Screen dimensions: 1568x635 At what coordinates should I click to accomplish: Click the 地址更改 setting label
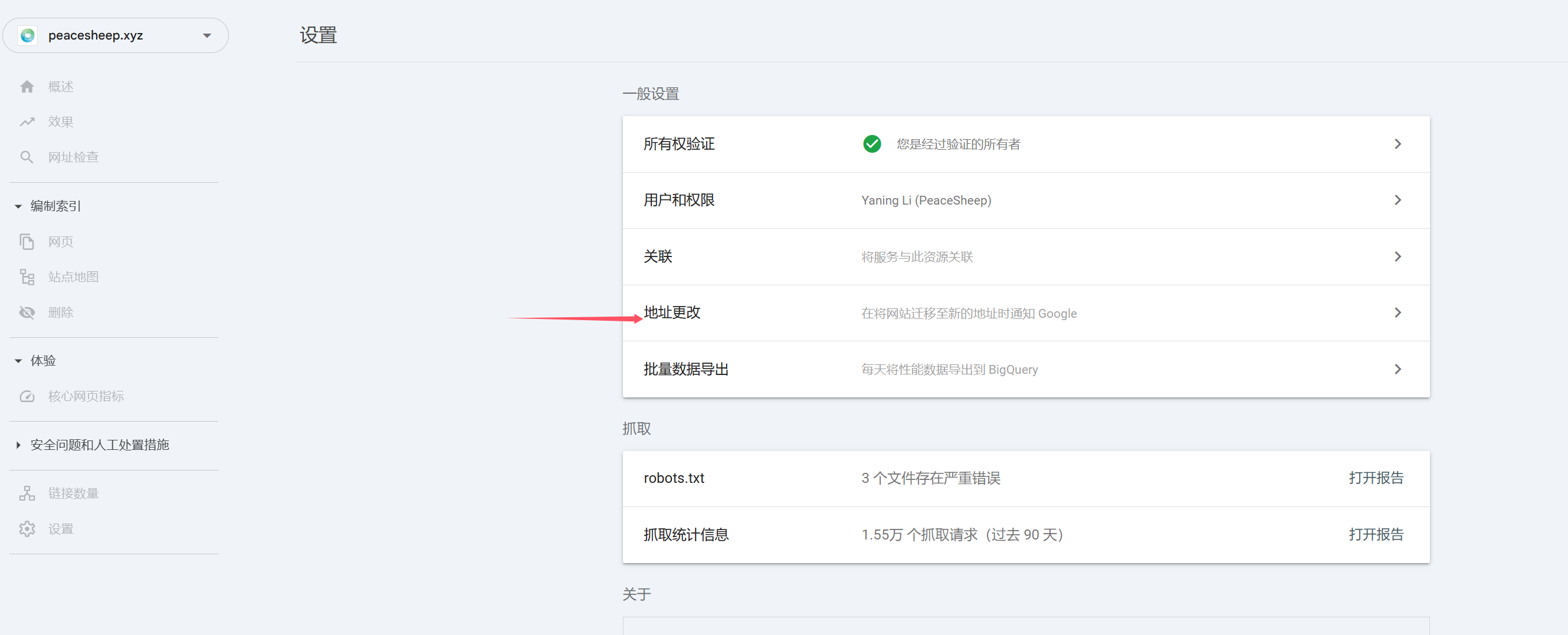point(672,312)
